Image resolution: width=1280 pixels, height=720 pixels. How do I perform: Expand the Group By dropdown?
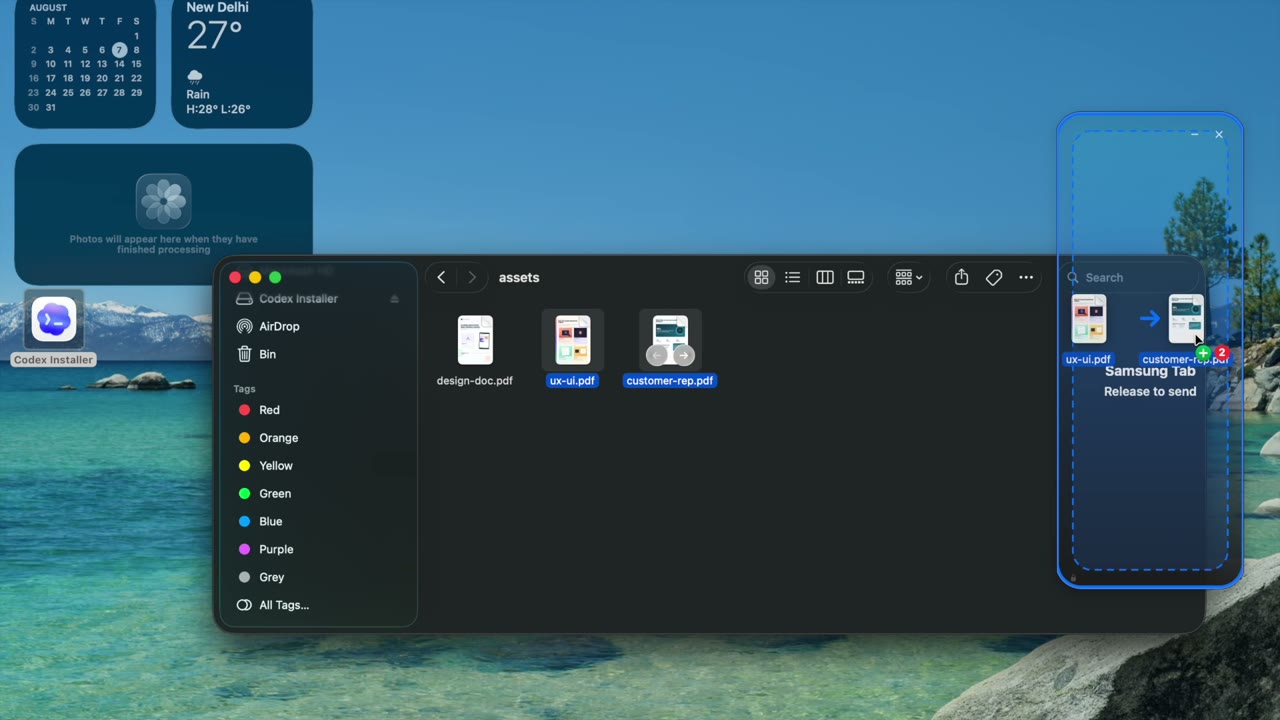coord(909,278)
